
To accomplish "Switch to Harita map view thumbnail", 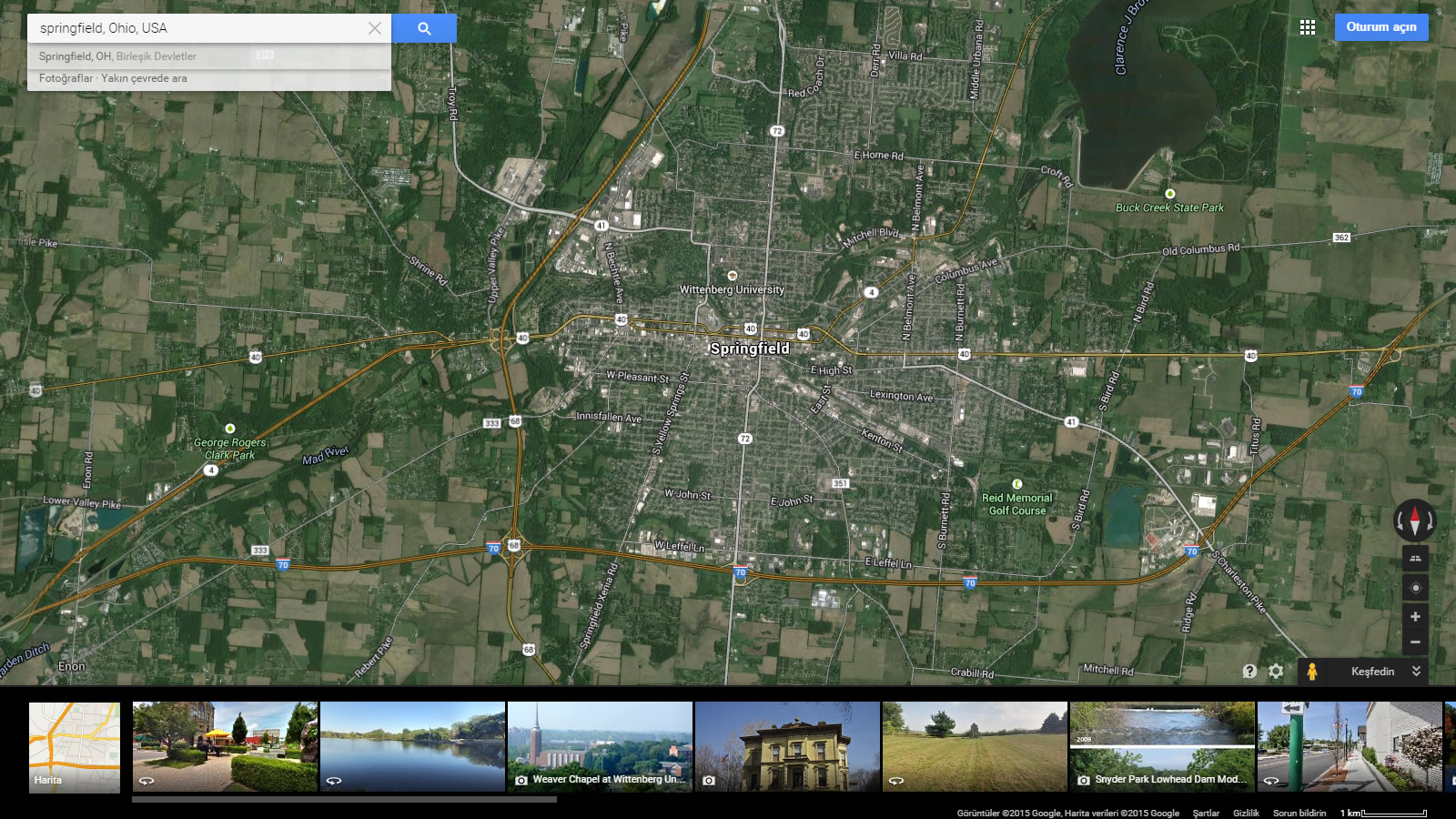I will tap(75, 746).
